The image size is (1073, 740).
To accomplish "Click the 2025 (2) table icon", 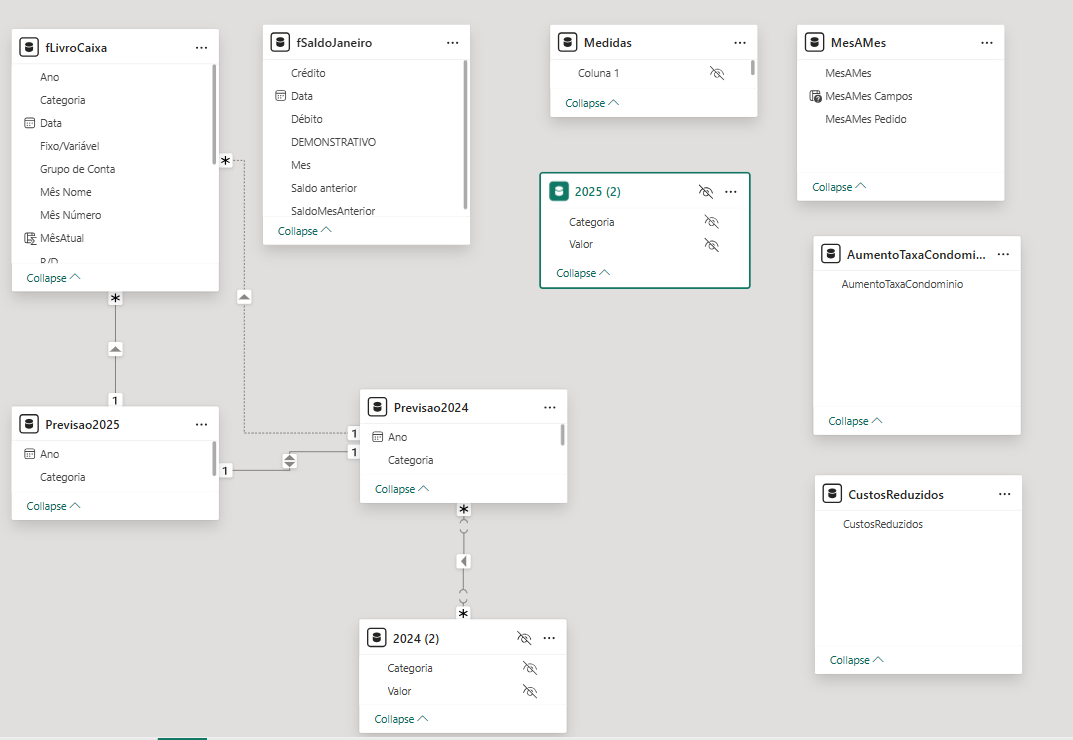I will [558, 191].
